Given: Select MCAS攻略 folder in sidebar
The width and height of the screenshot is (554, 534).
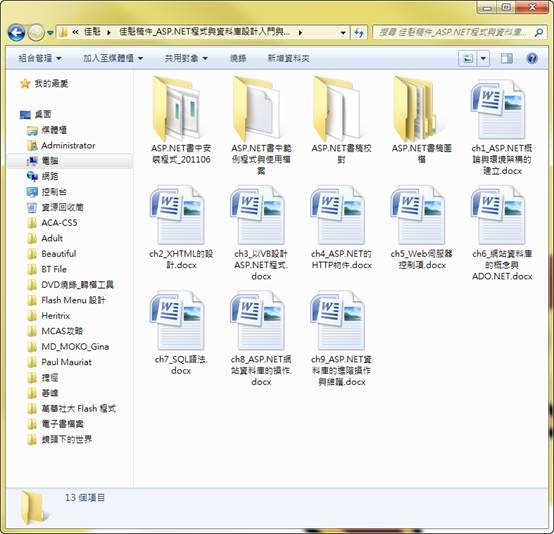Looking at the screenshot, I should 55,331.
